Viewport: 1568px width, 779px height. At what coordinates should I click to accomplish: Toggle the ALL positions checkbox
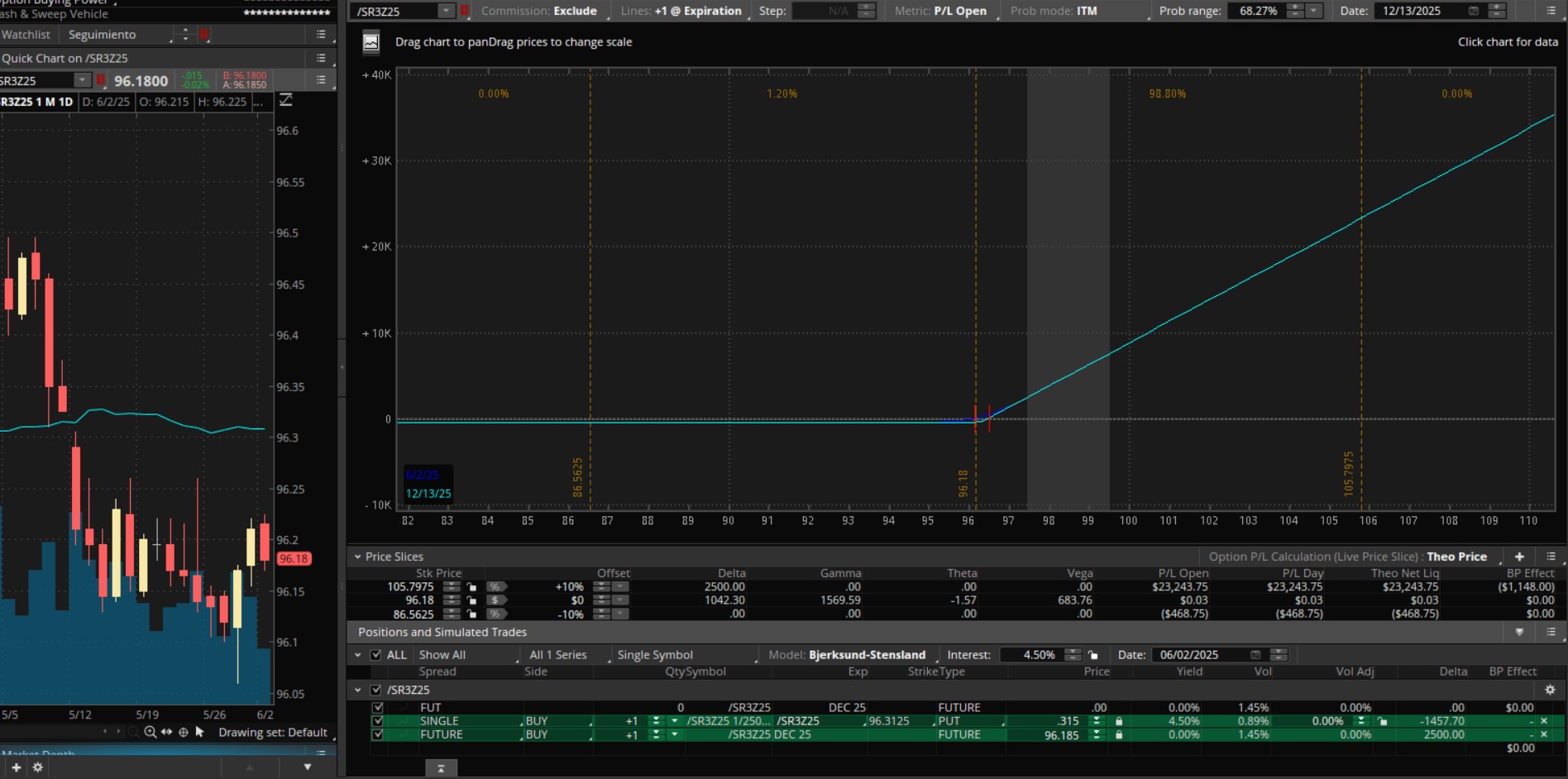tap(376, 655)
